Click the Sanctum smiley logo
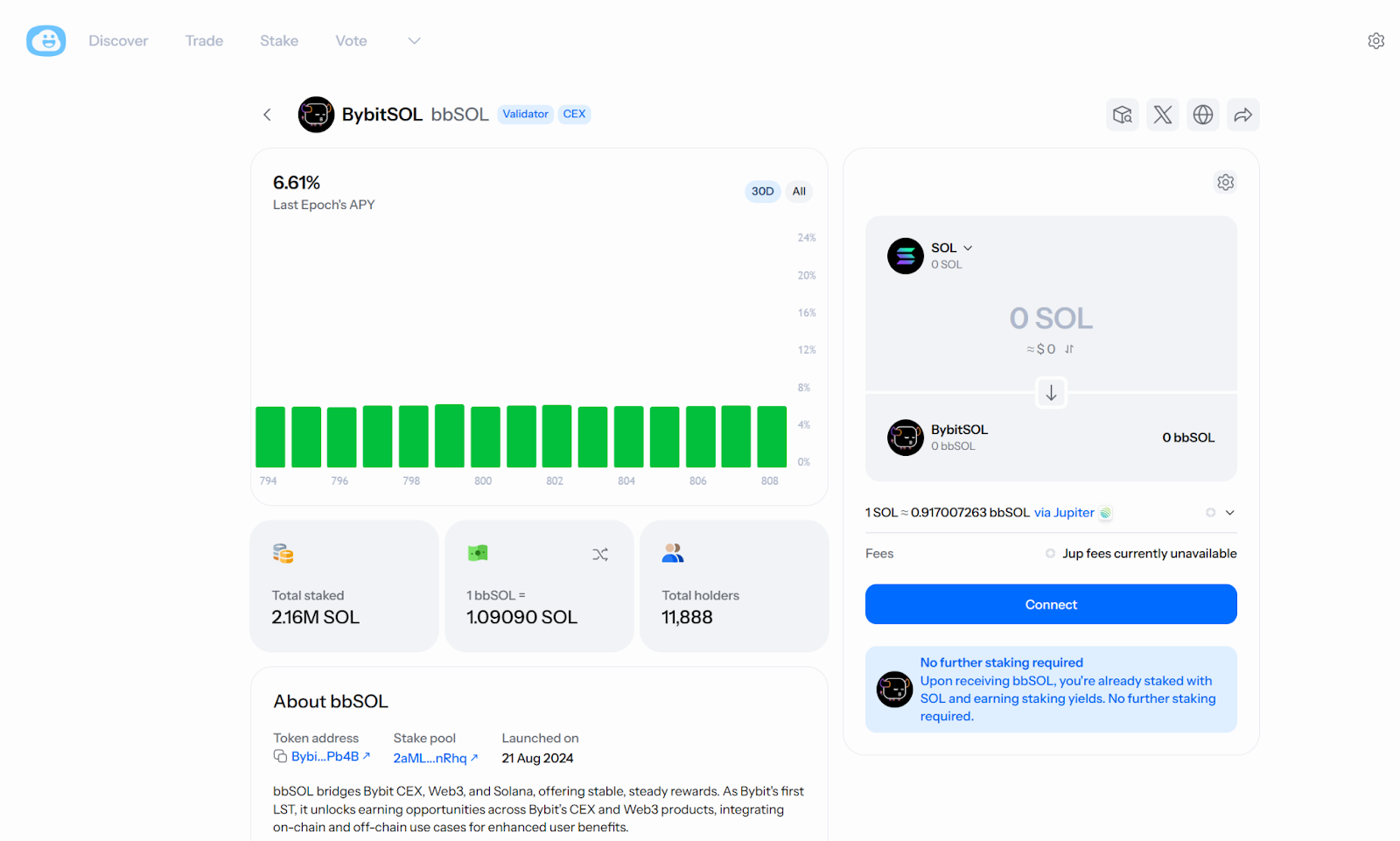Screen dimensions: 1400x841 [45, 40]
